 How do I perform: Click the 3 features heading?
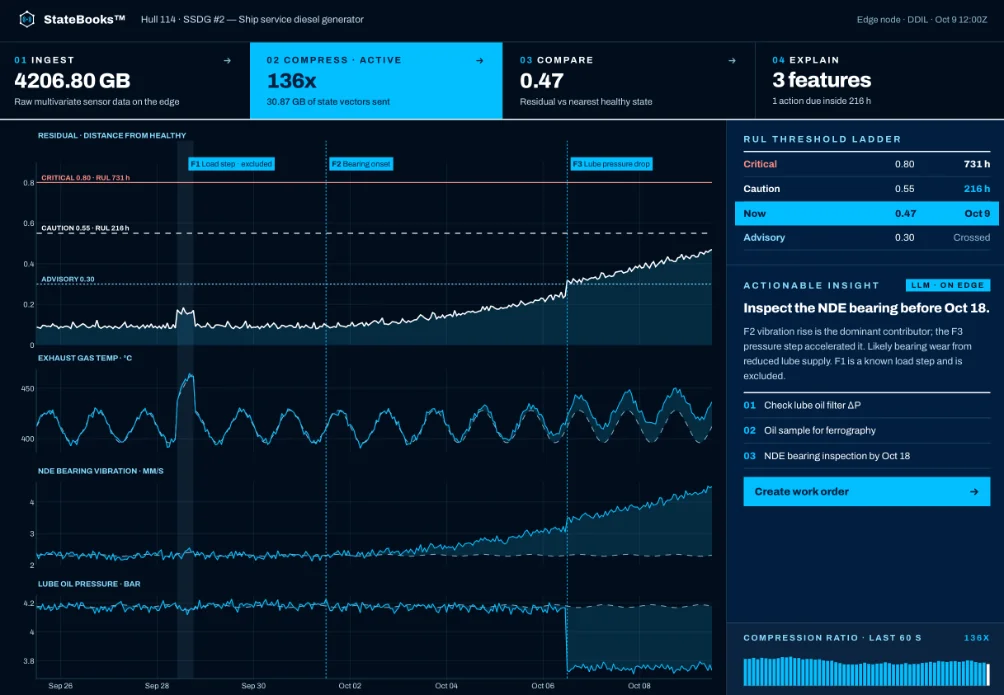[x=822, y=80]
